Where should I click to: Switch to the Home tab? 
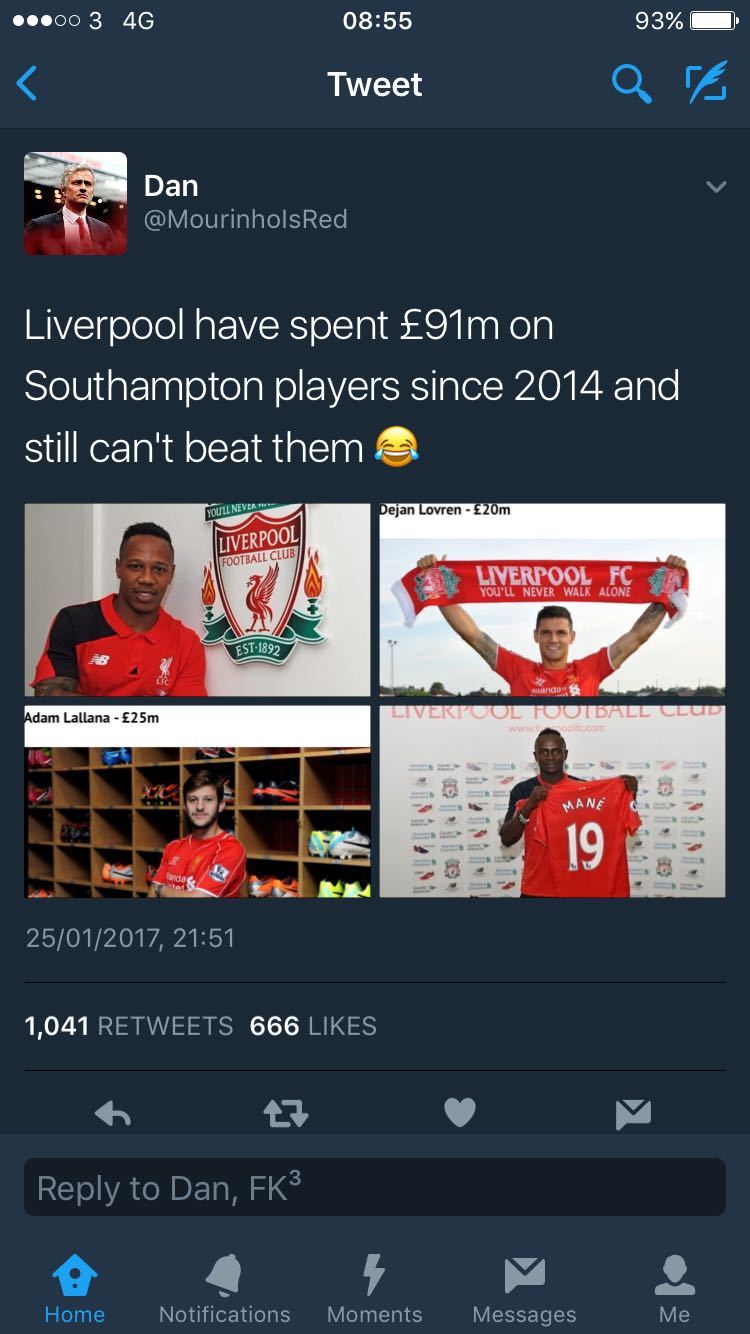click(75, 1290)
